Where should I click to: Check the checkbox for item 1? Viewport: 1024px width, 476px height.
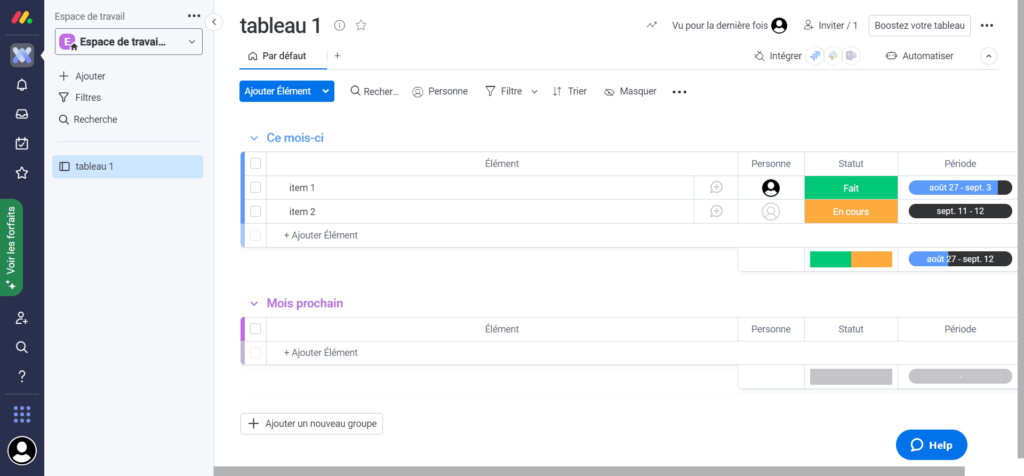(x=255, y=188)
